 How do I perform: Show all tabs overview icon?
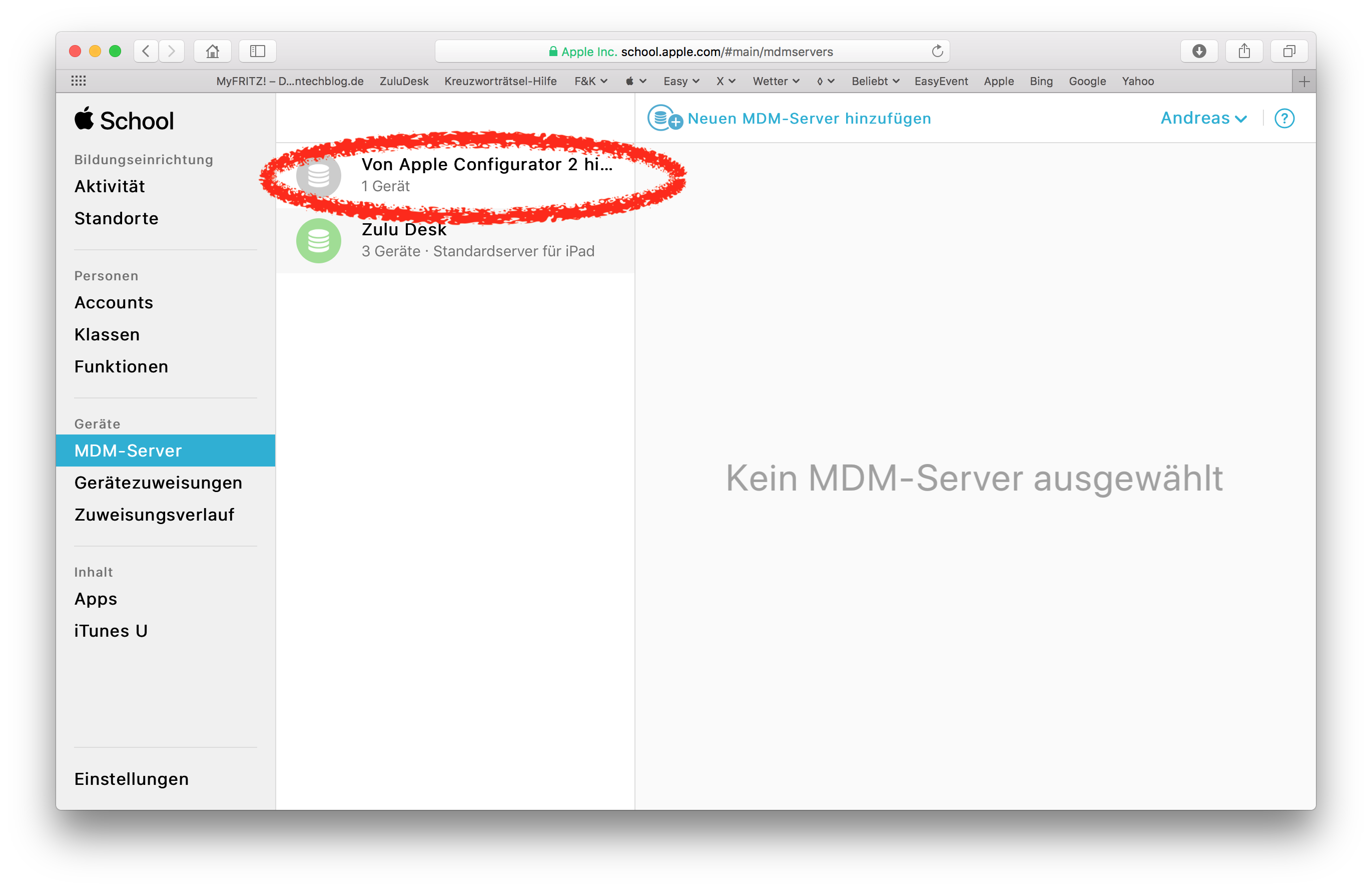click(x=1289, y=52)
